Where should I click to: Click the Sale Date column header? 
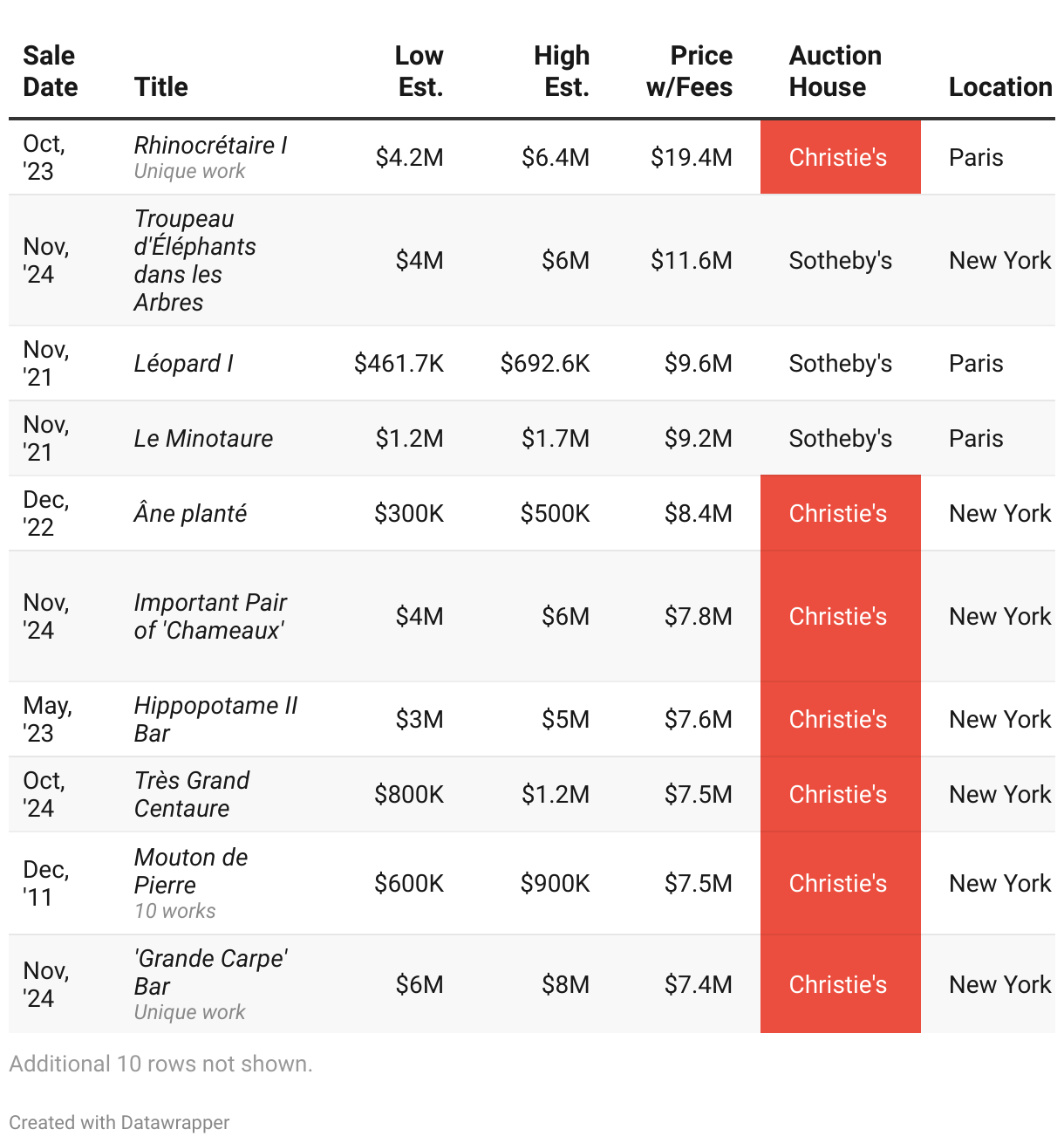(50, 72)
